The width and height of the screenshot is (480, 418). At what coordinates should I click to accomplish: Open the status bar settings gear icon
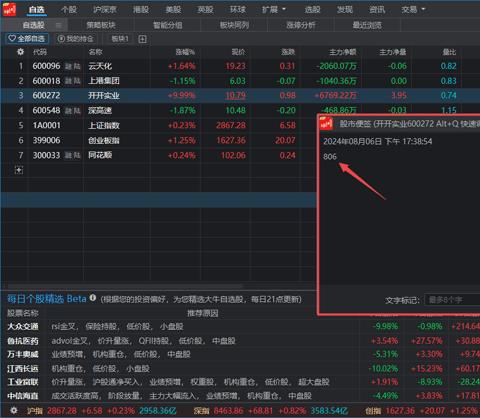coord(14,410)
